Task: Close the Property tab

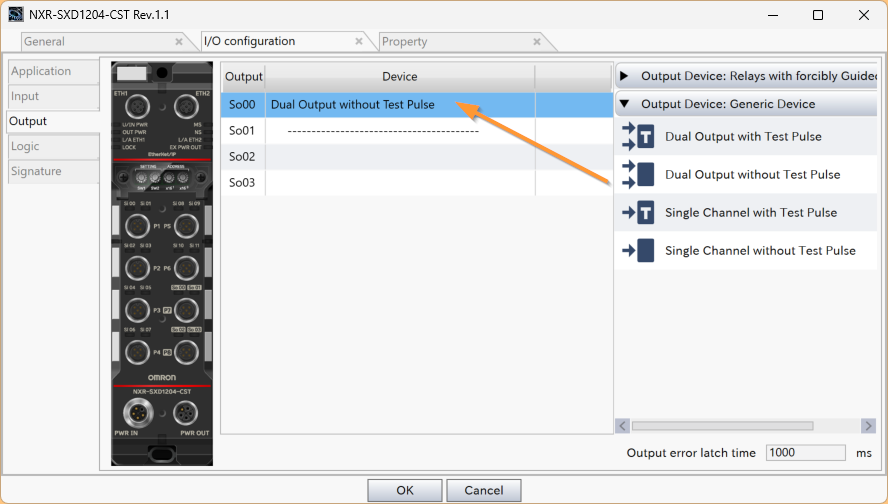Action: (537, 41)
